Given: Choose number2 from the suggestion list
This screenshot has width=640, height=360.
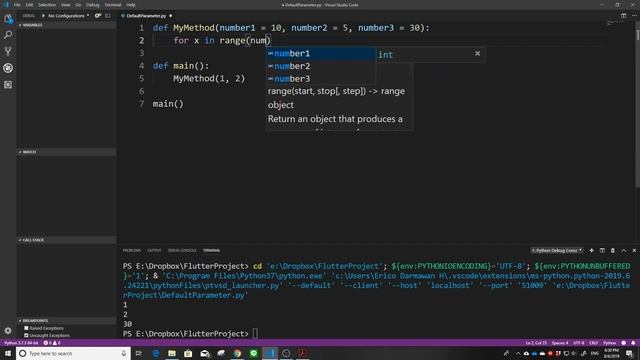Looking at the screenshot, I should tap(320, 66).
